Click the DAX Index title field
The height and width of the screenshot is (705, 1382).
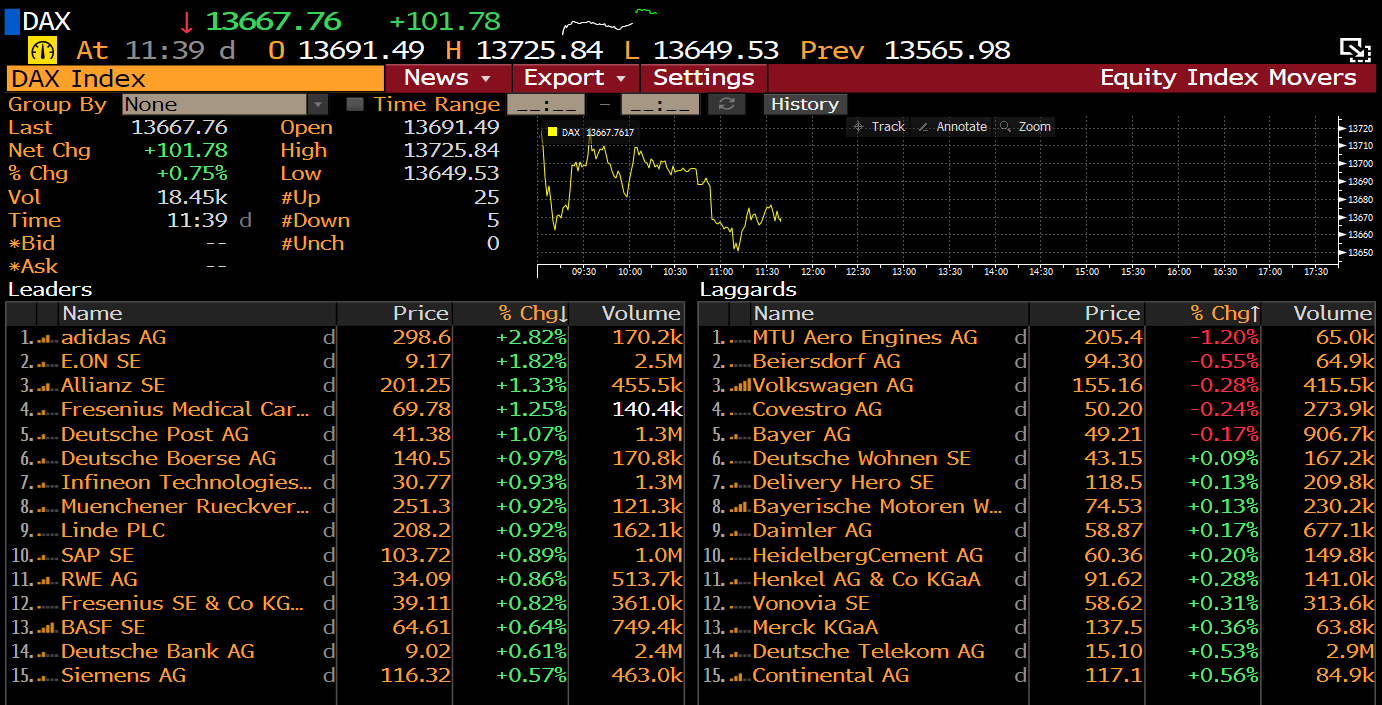pyautogui.click(x=195, y=79)
